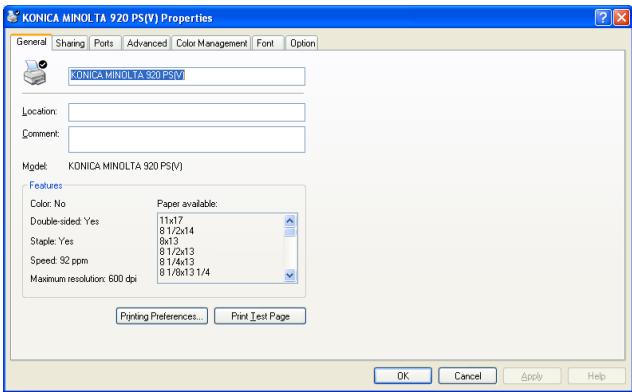
Task: Click the printer name input field
Action: point(187,76)
